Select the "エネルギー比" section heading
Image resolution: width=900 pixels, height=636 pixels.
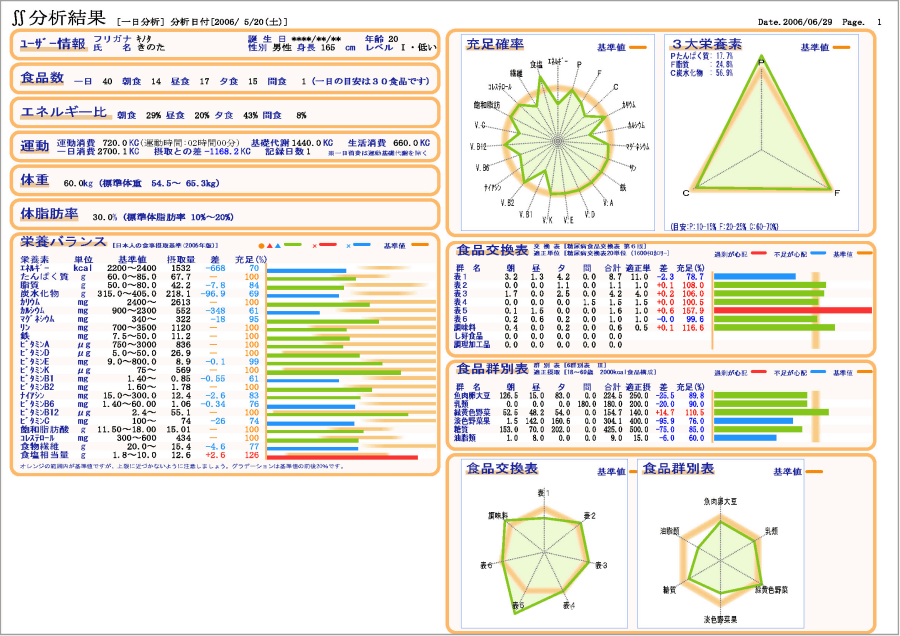coord(64,112)
